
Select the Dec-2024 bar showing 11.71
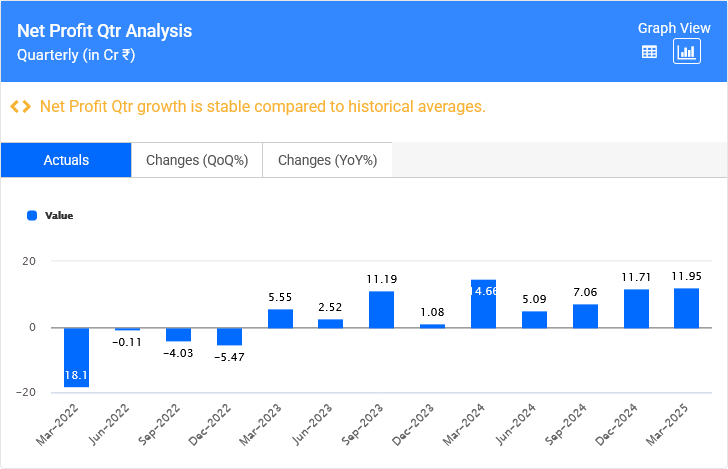[636, 308]
